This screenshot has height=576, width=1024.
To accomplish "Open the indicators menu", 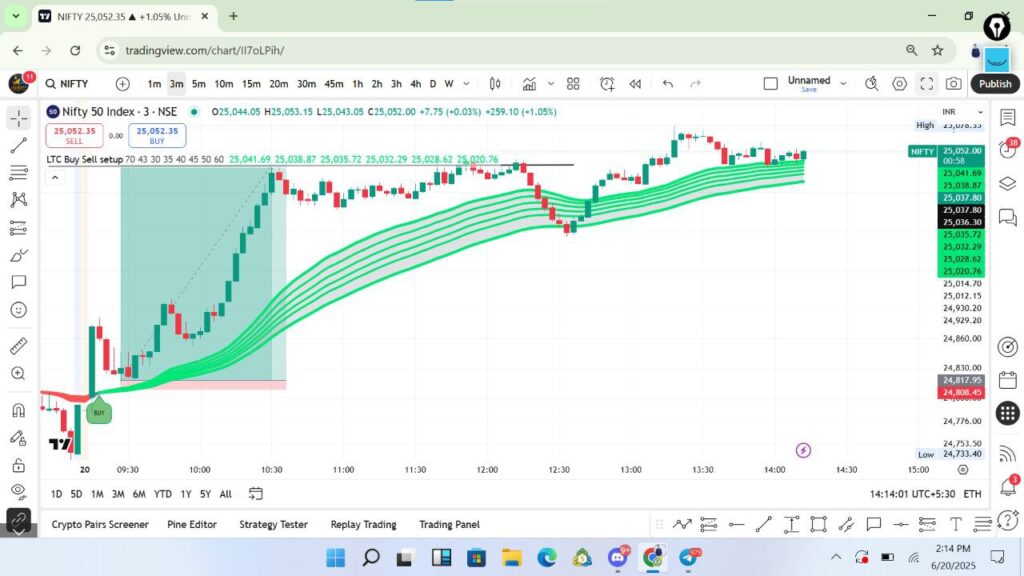I will click(529, 84).
